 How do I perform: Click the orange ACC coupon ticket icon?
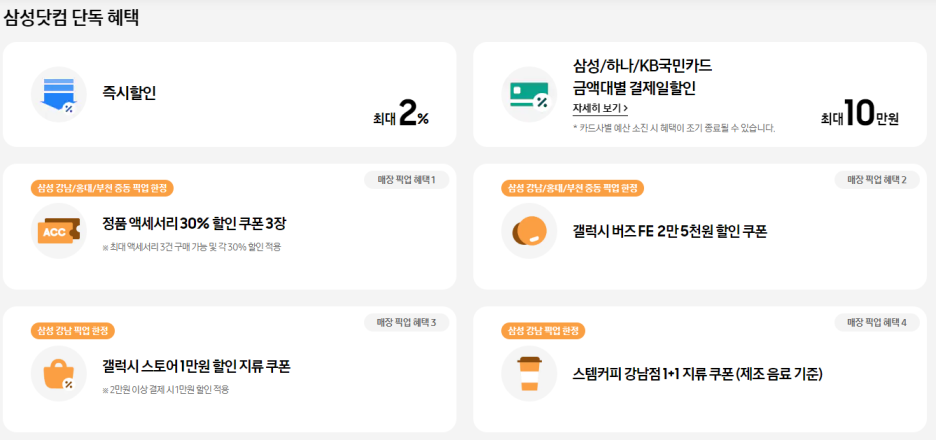tap(58, 230)
